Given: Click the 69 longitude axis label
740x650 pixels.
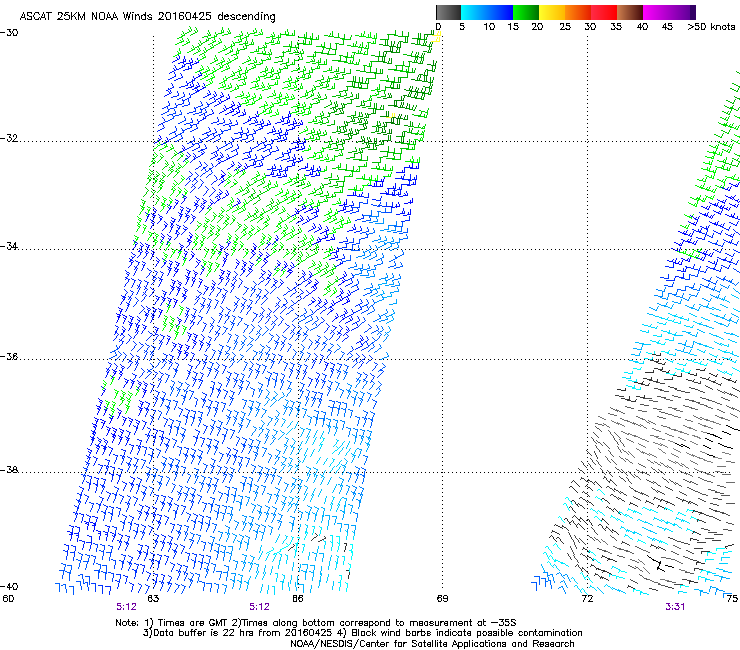Looking at the screenshot, I should coord(442,599).
